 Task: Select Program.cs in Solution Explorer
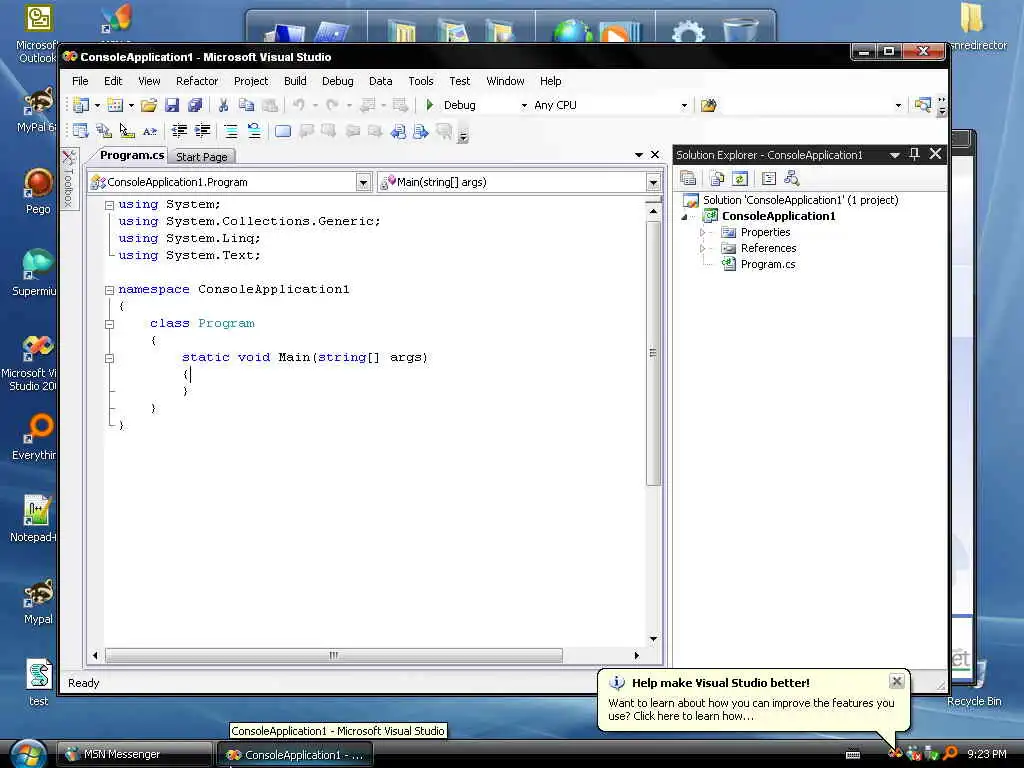click(x=767, y=264)
